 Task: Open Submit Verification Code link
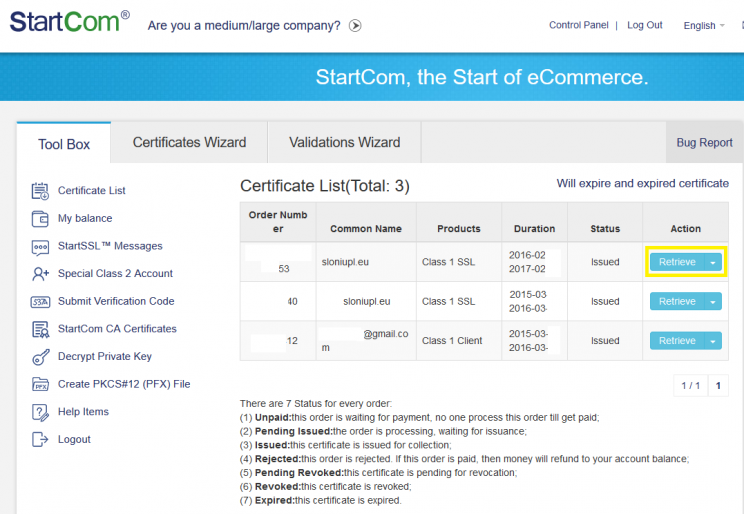116,301
